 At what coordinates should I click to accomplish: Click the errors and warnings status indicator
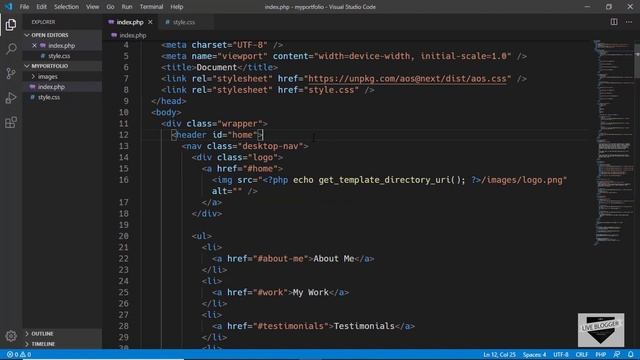[19, 355]
